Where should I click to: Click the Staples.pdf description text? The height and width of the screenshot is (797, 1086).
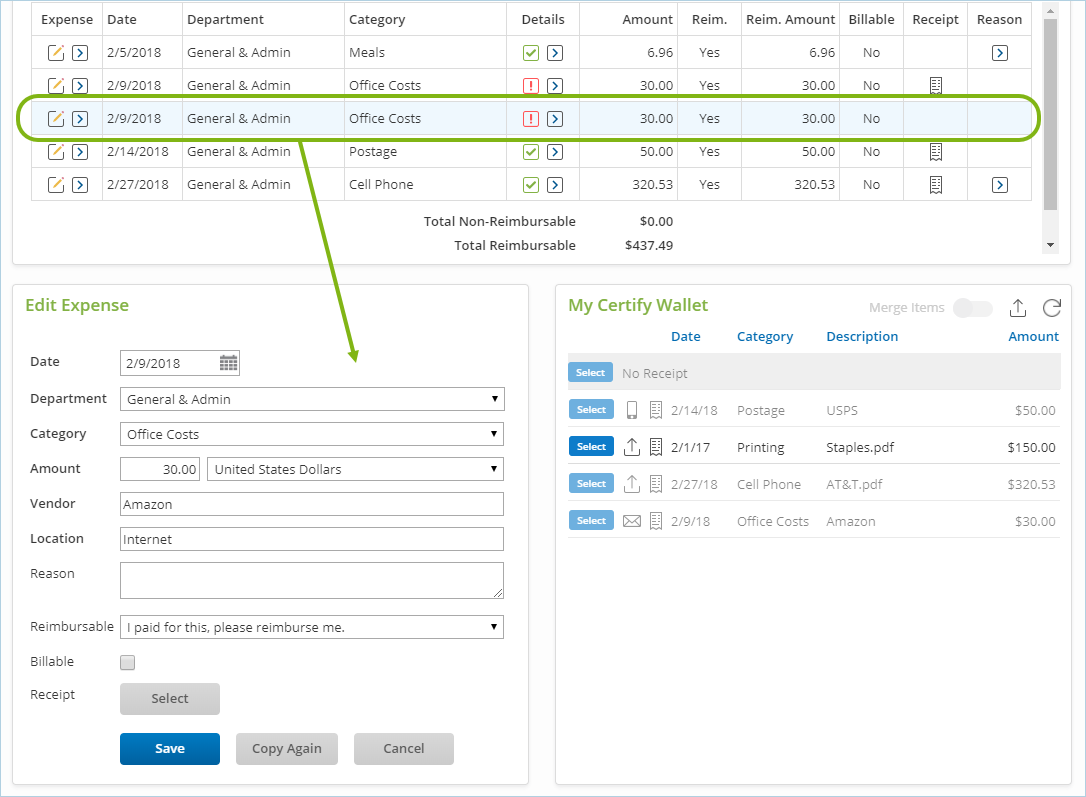[x=860, y=448]
